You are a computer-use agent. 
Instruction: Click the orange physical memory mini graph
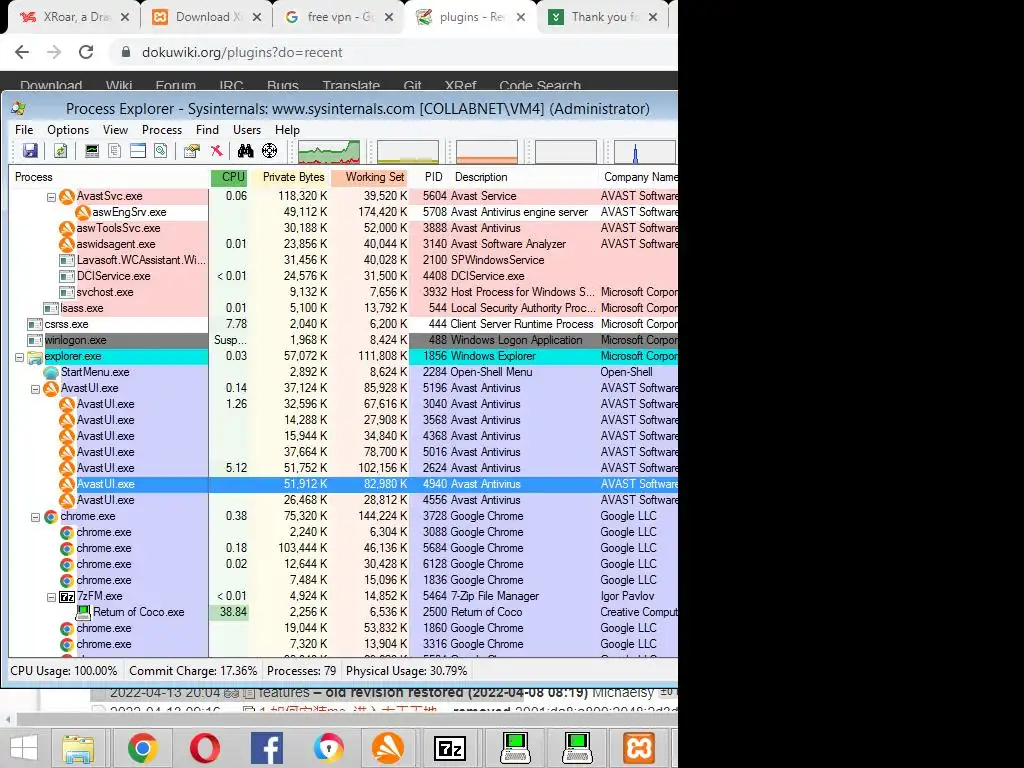[x=487, y=152]
